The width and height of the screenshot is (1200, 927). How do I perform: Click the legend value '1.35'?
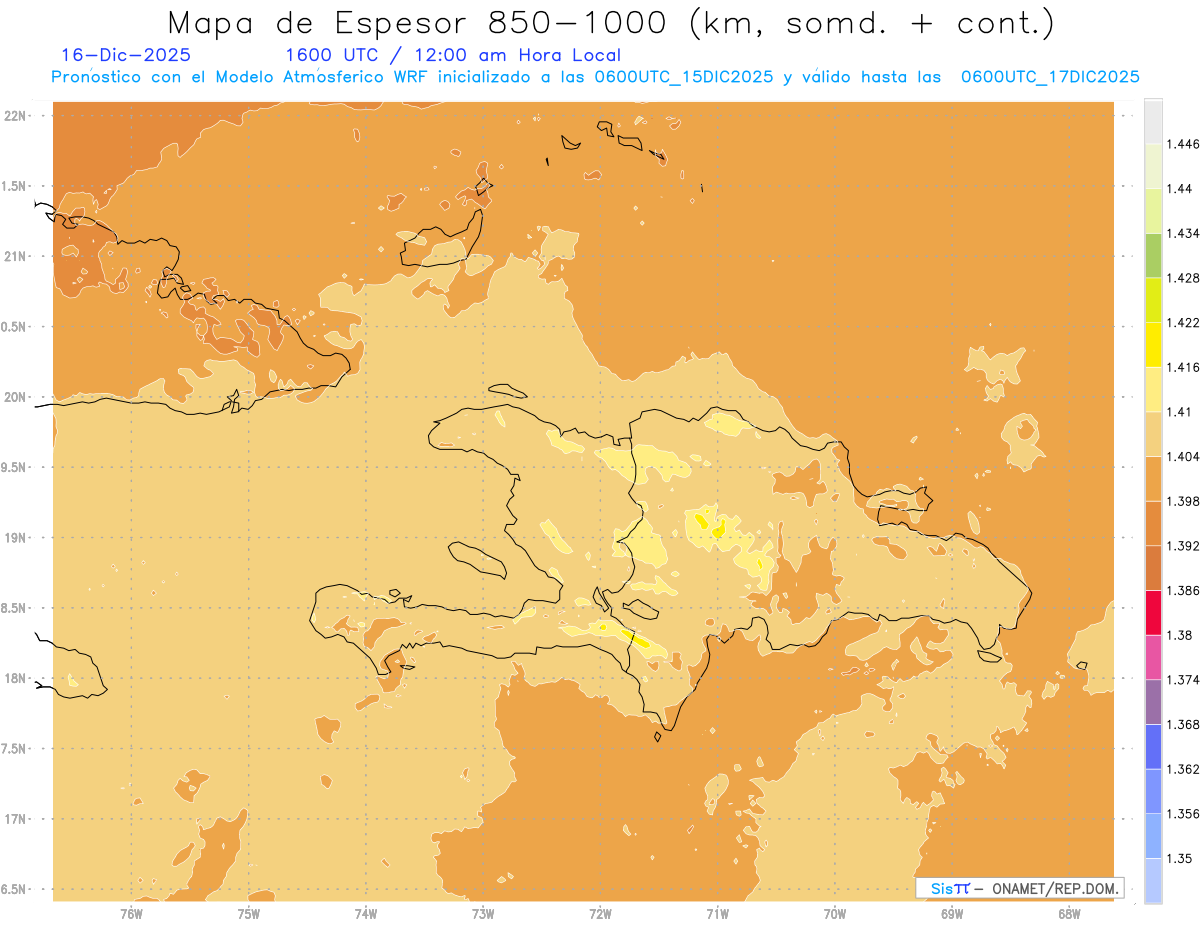tap(1180, 858)
